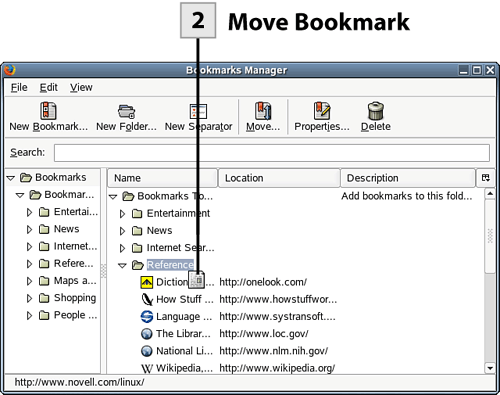Click the Entertainment folder icon in the list
The height and width of the screenshot is (395, 500).
137,213
